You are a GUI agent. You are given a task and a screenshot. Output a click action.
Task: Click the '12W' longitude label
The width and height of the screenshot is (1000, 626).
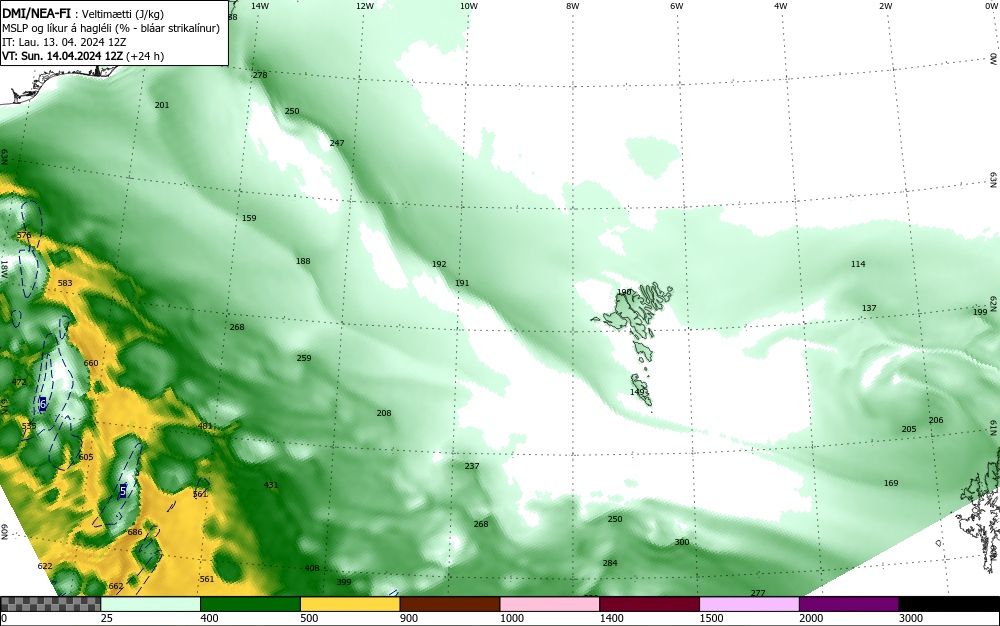tap(365, 6)
